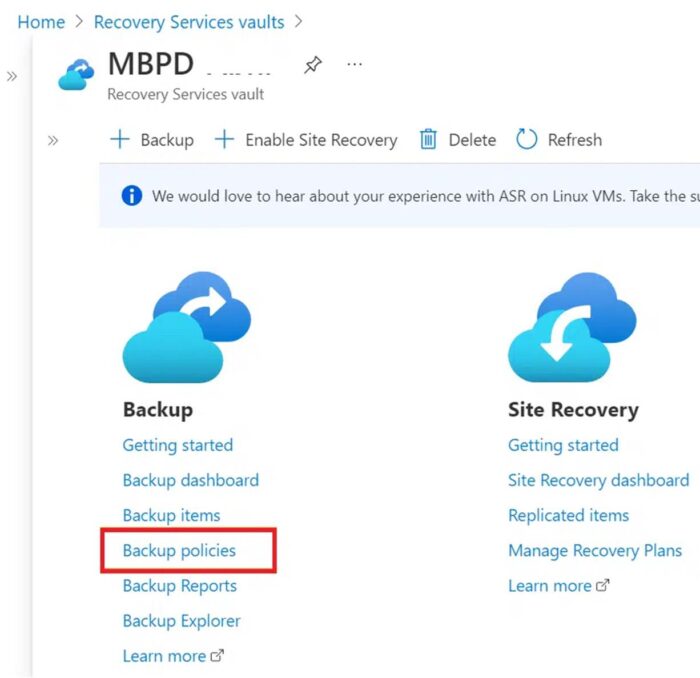Click the Recovery Services vault cloud icon beside MBPD

click(x=76, y=75)
